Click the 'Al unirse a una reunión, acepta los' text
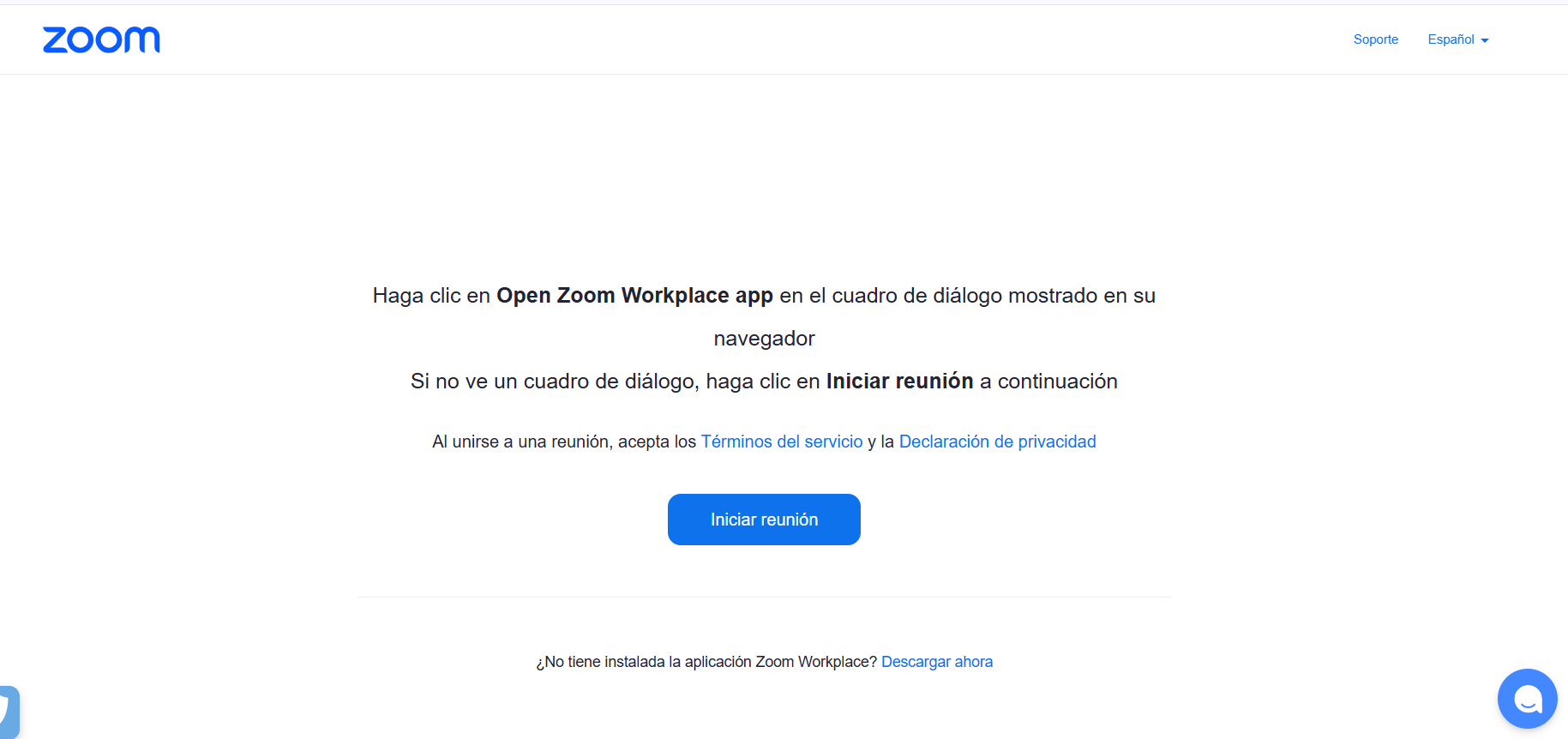Screen dimensions: 1568x739 [564, 442]
